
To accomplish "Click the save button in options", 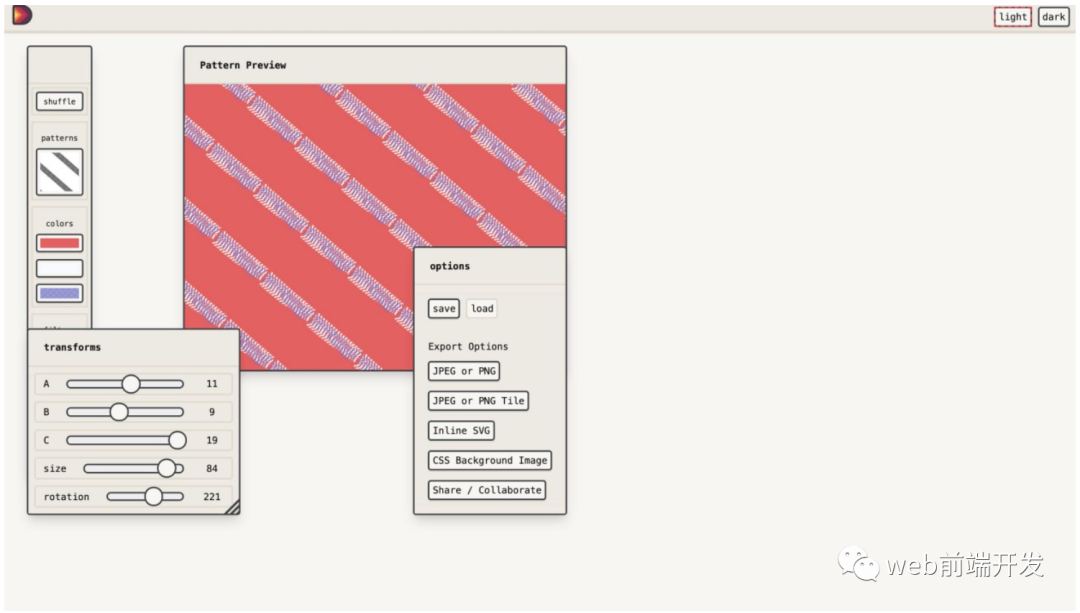I will [444, 309].
